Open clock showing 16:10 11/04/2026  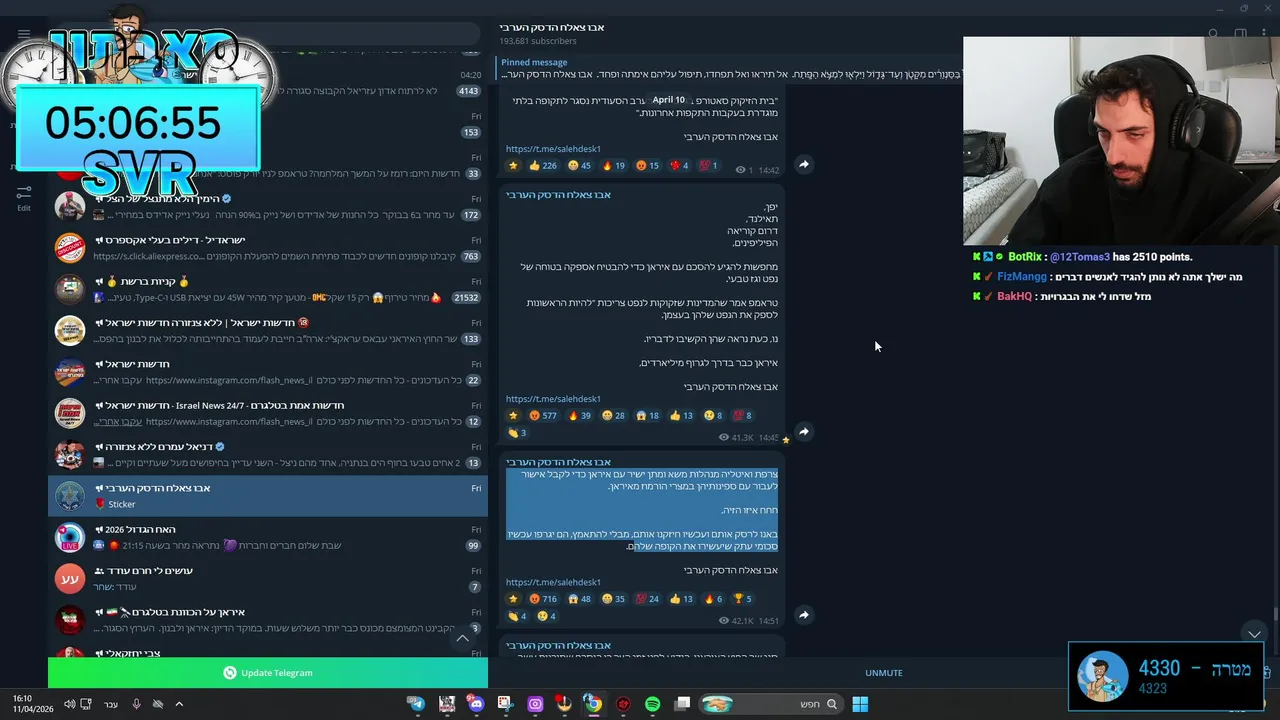pos(33,703)
